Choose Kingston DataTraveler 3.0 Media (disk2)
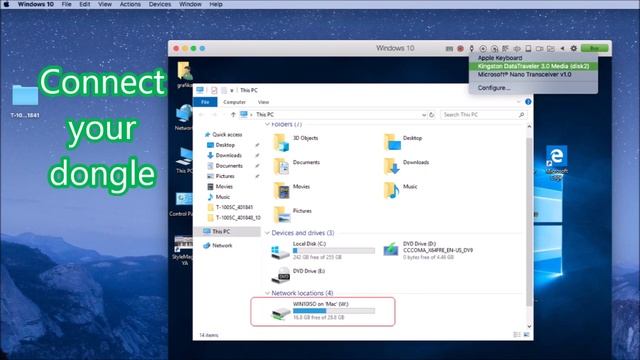The height and width of the screenshot is (360, 640). pyautogui.click(x=533, y=66)
